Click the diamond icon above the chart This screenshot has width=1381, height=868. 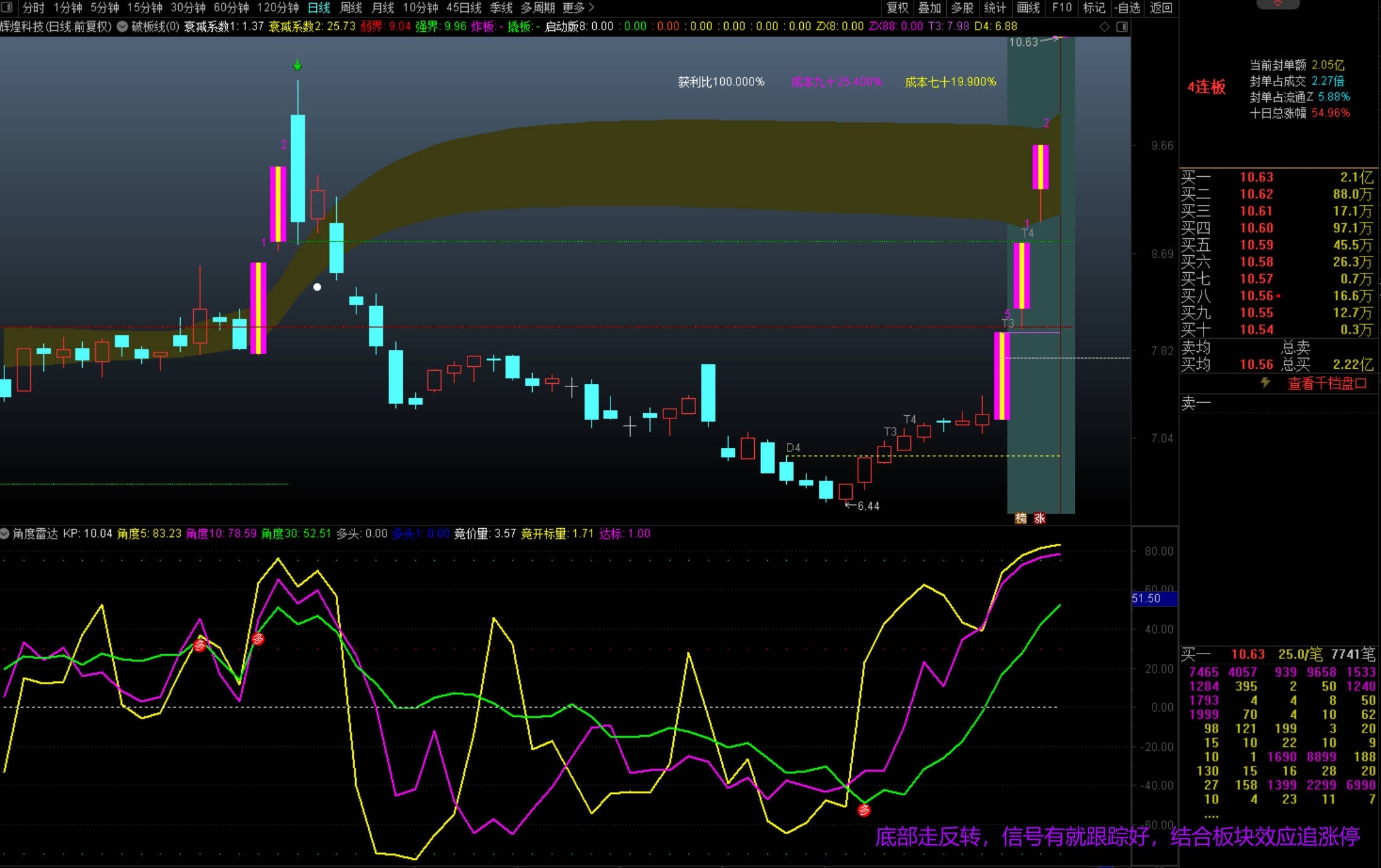coord(1104,27)
